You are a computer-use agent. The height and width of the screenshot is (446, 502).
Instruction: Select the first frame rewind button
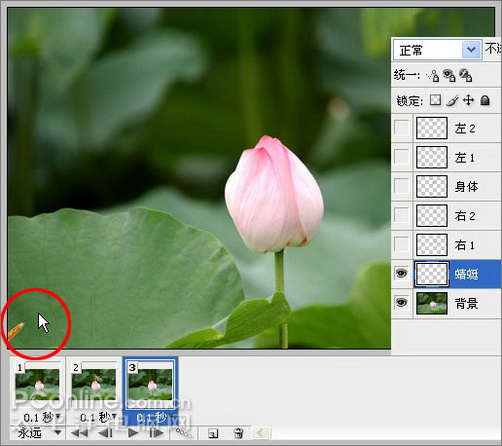coord(80,433)
